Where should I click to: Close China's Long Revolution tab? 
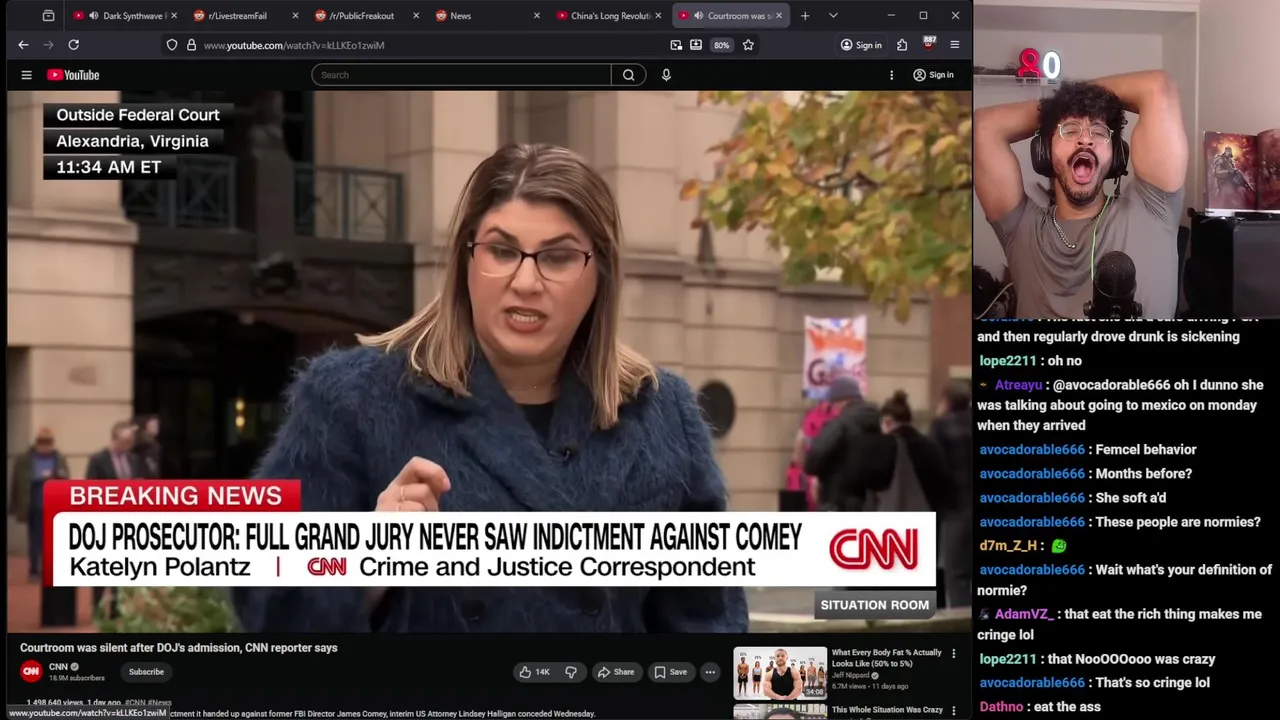coord(658,16)
